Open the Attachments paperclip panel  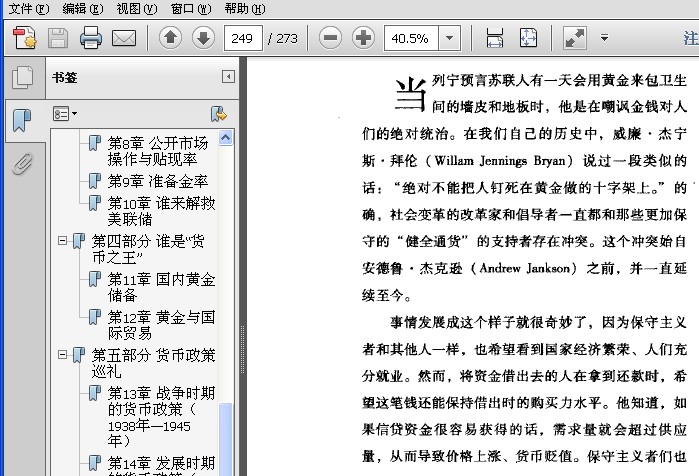pos(21,163)
